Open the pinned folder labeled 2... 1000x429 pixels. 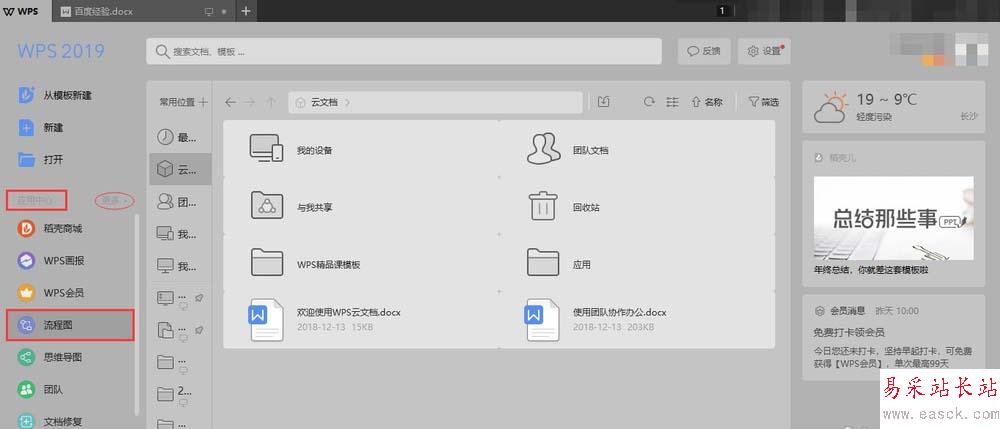point(180,395)
